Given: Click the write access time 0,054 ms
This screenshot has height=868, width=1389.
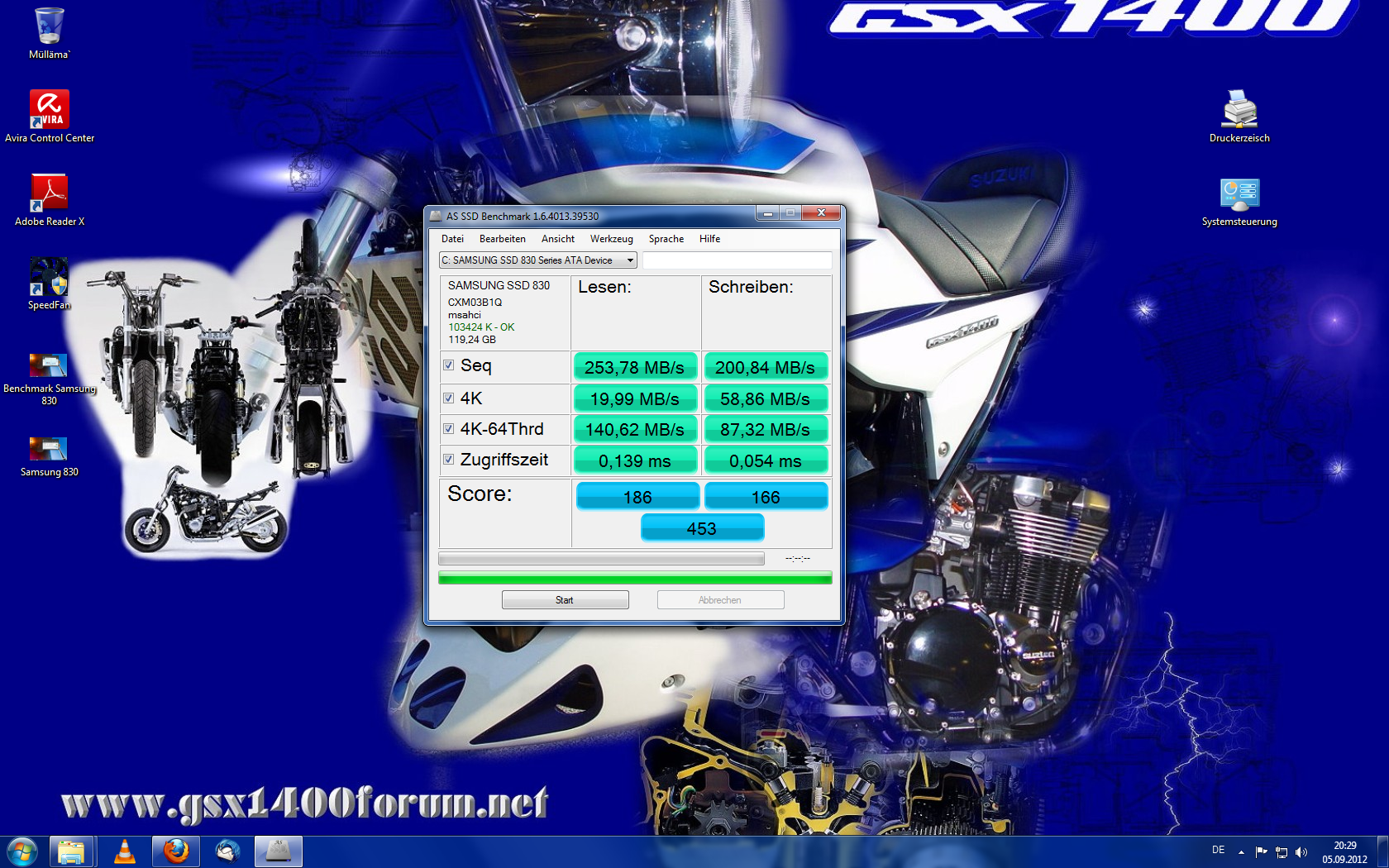Looking at the screenshot, I should [x=766, y=460].
